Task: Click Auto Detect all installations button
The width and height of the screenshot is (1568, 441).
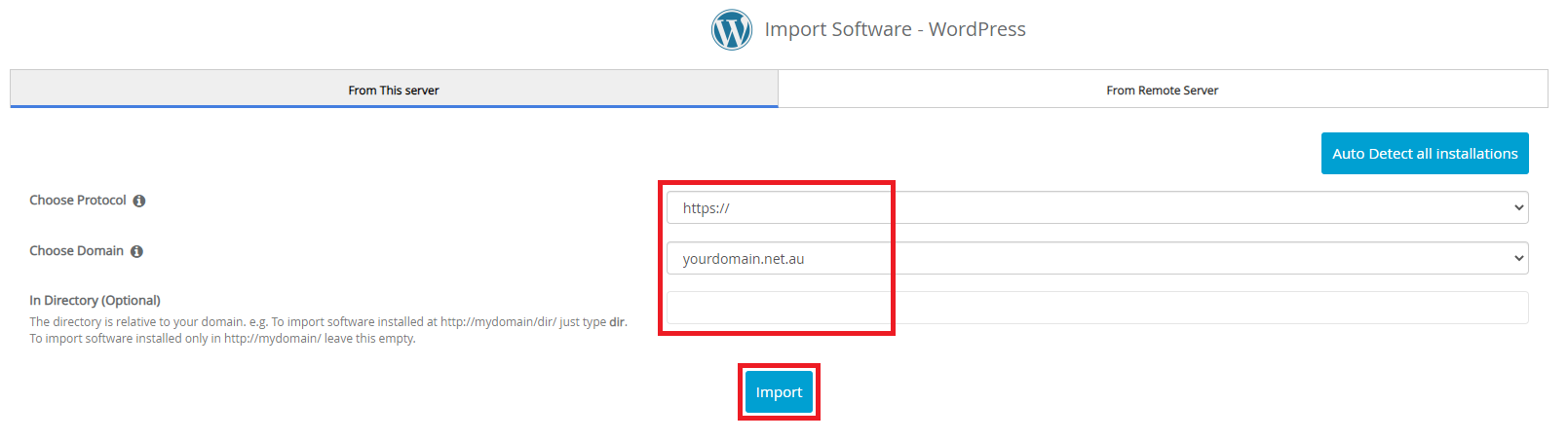Action: (x=1425, y=154)
